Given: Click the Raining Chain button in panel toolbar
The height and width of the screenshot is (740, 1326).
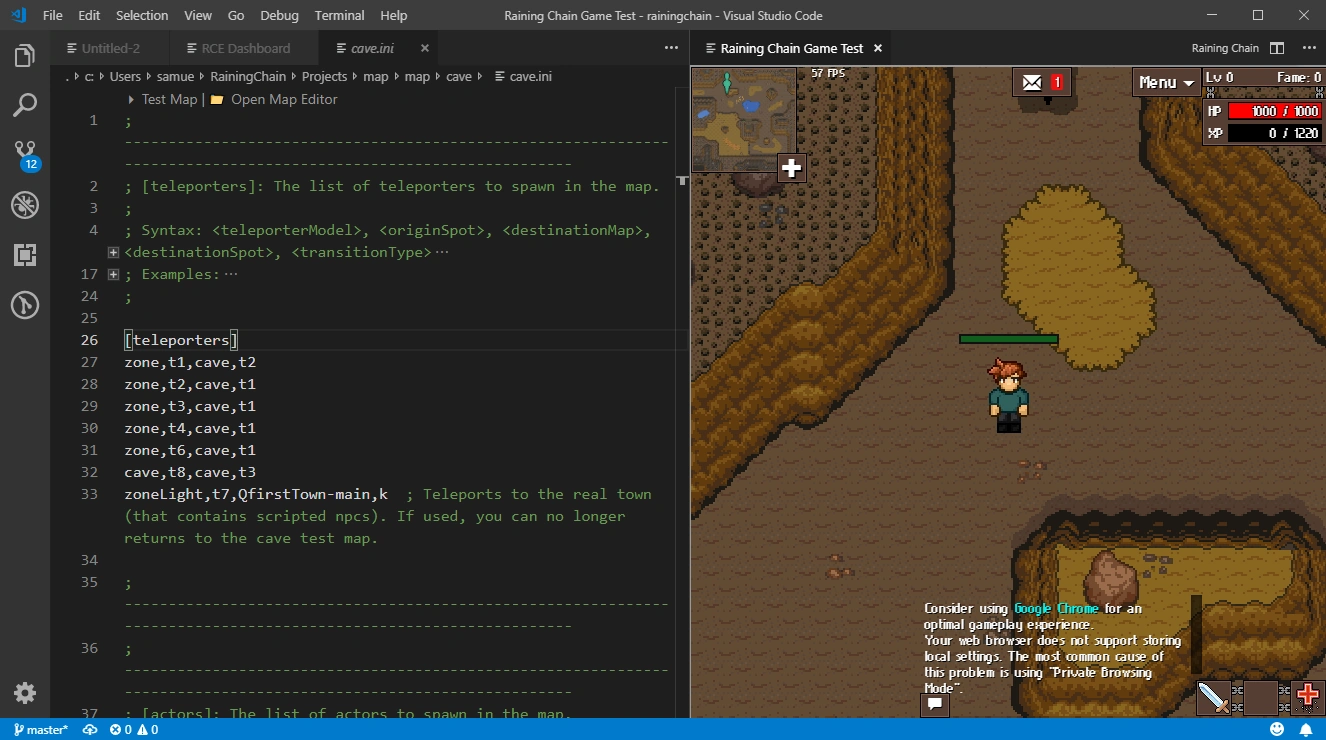Looking at the screenshot, I should pos(1225,48).
